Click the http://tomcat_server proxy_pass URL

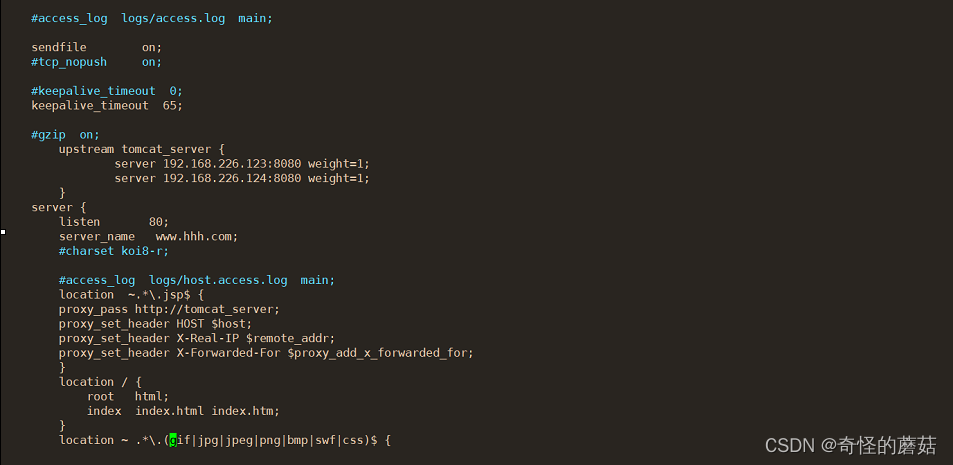click(207, 309)
